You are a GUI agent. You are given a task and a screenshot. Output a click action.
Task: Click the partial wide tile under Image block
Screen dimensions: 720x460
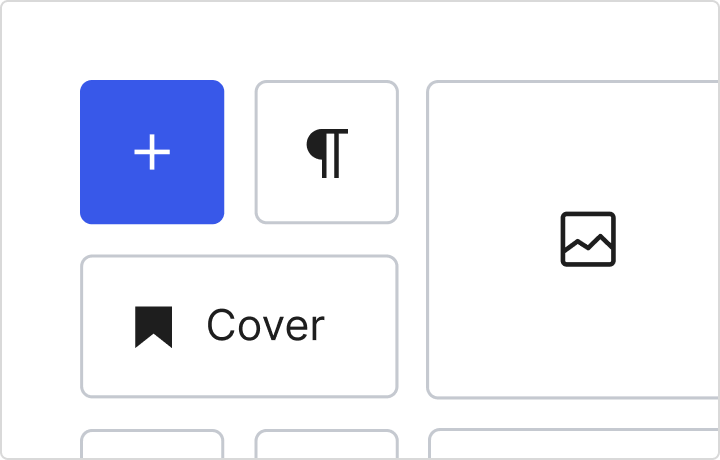point(573,445)
